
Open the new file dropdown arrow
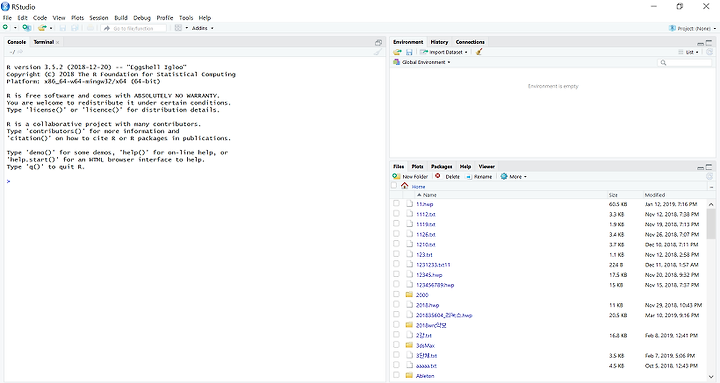point(15,28)
